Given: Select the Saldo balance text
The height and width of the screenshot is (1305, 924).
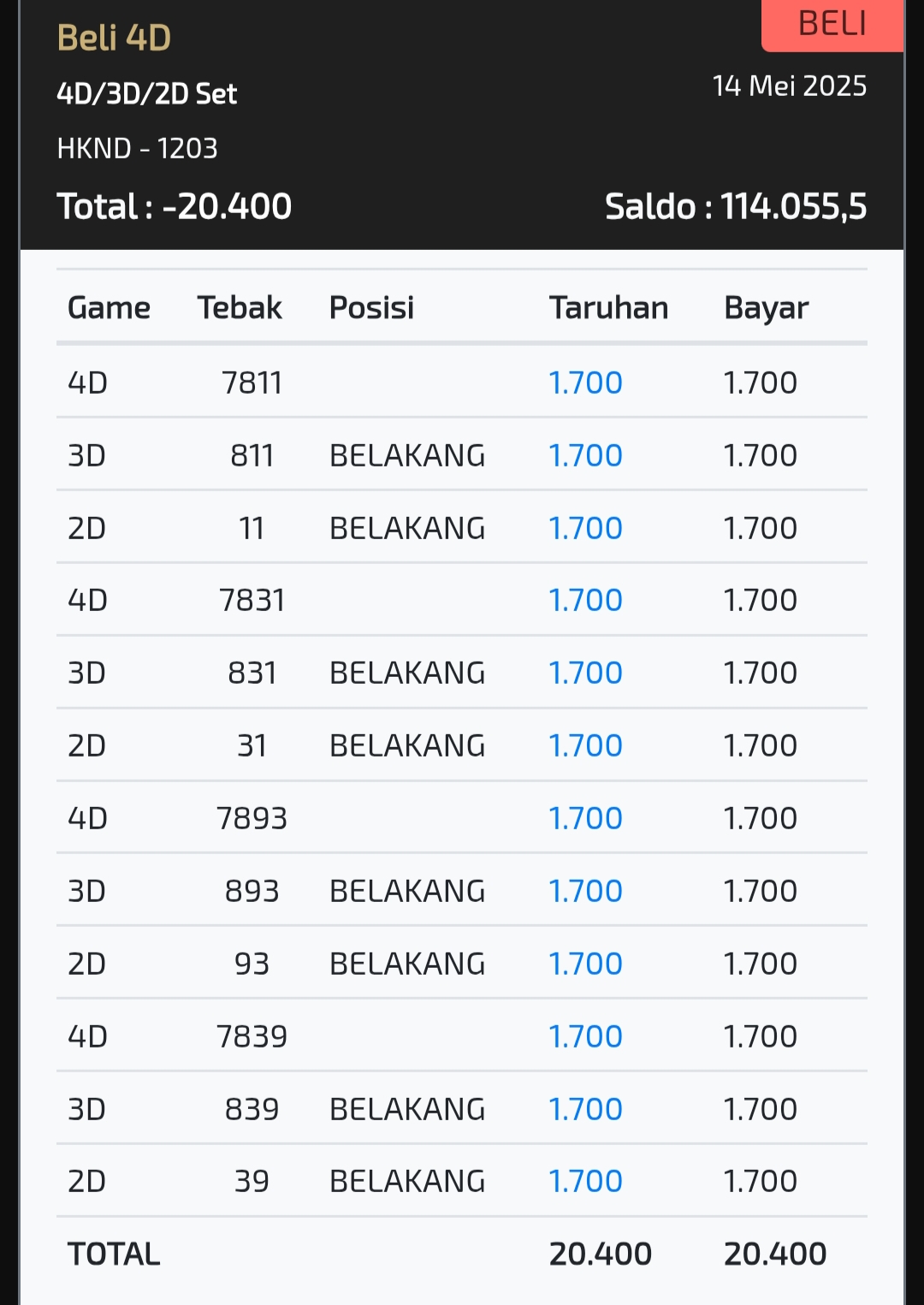Looking at the screenshot, I should coord(736,206).
